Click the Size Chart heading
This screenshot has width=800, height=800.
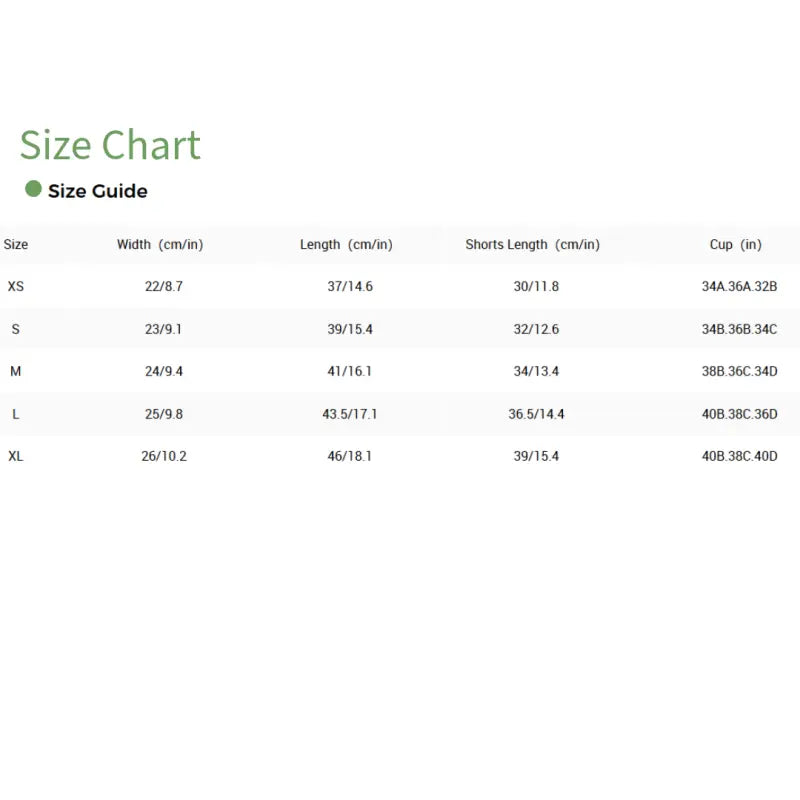[x=110, y=145]
